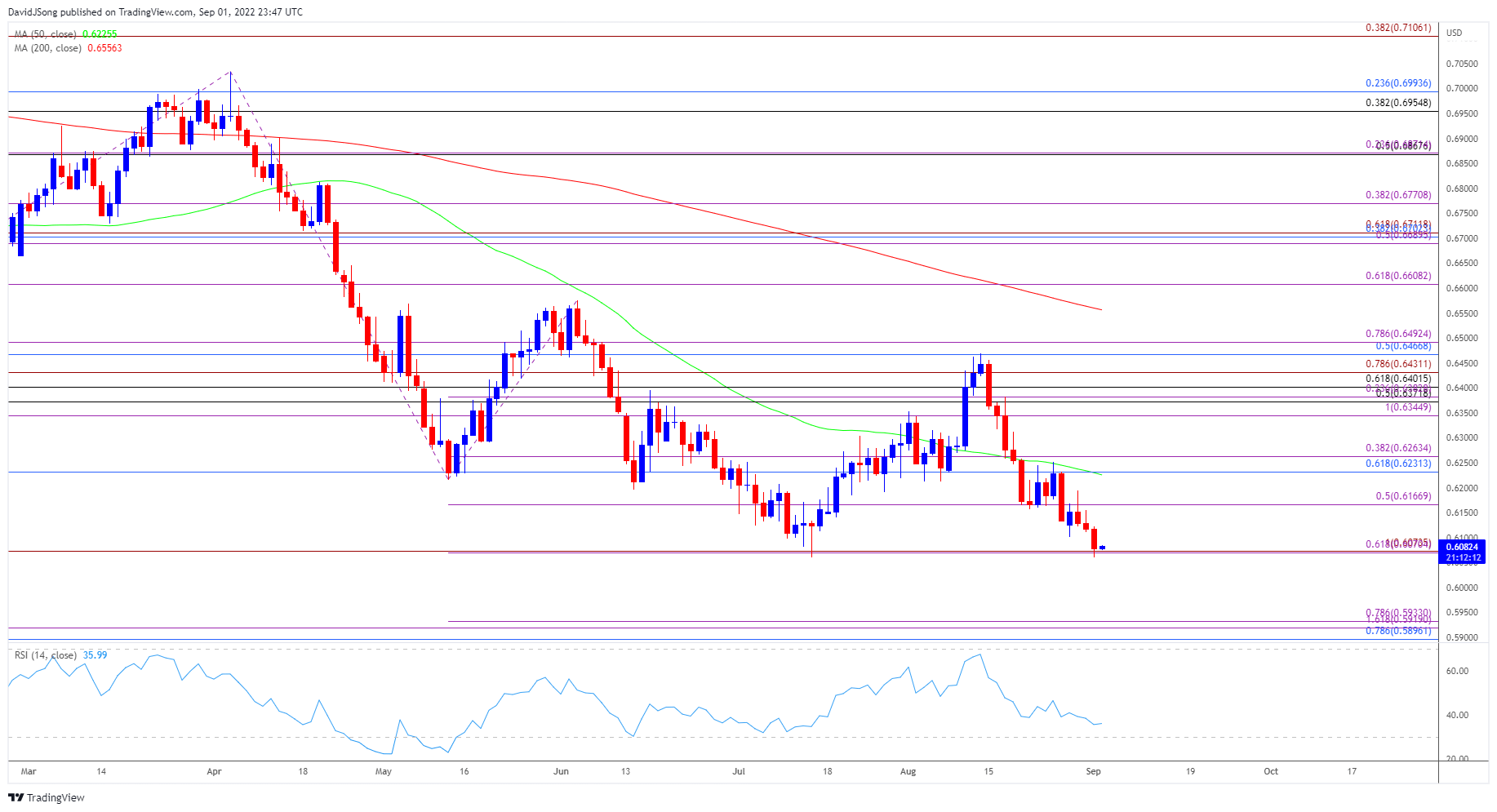1497x812 pixels.
Task: Click the 0.382(0.62634) Fibonacci label
Action: point(1398,448)
